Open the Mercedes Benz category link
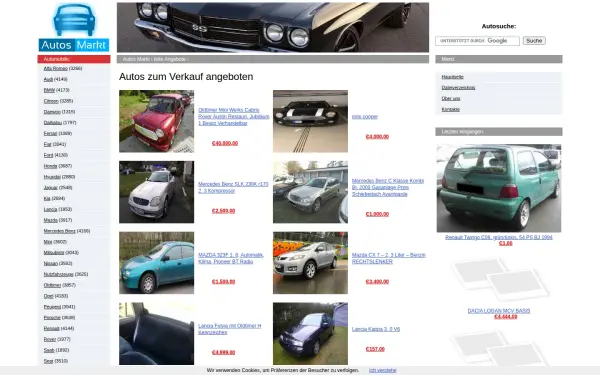The width and height of the screenshot is (600, 375). pos(60,231)
